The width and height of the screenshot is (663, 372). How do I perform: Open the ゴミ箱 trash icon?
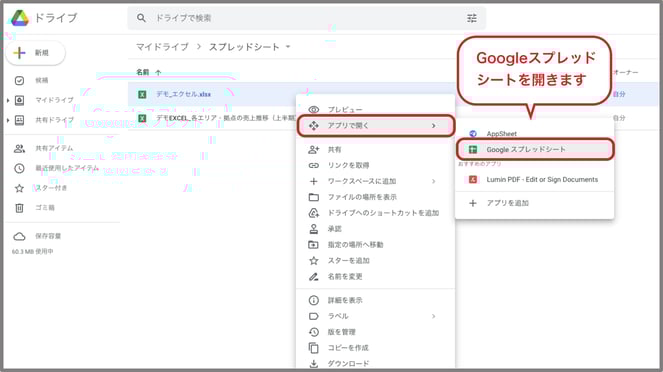click(x=19, y=208)
